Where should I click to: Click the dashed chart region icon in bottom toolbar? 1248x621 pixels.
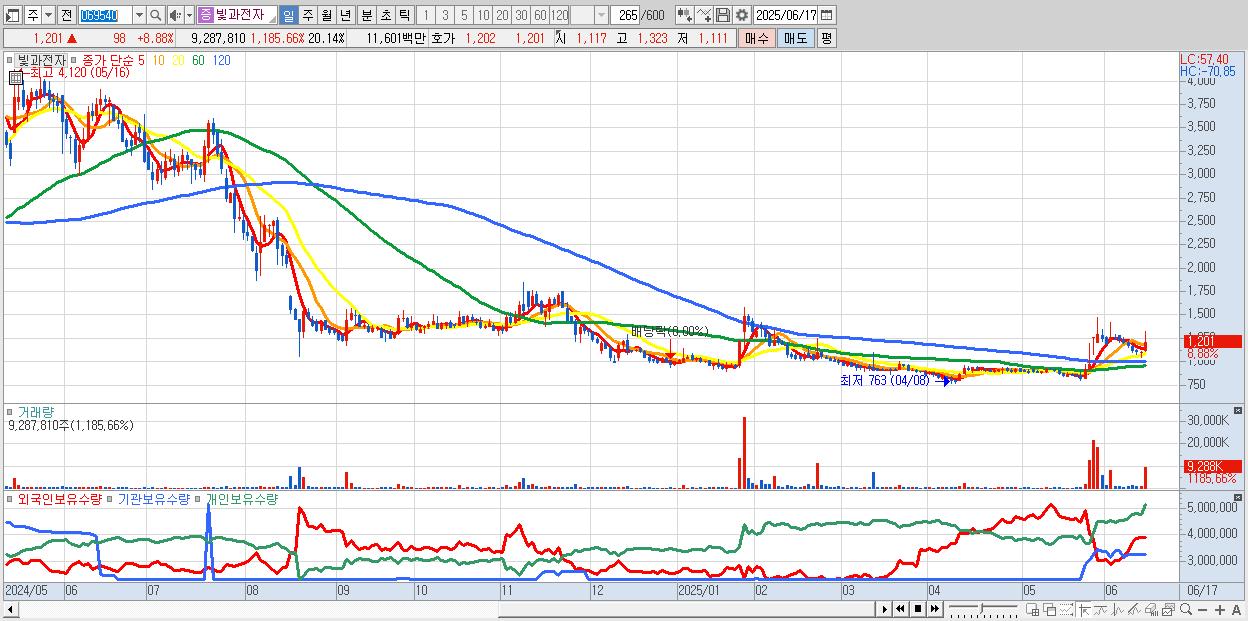pos(1066,610)
